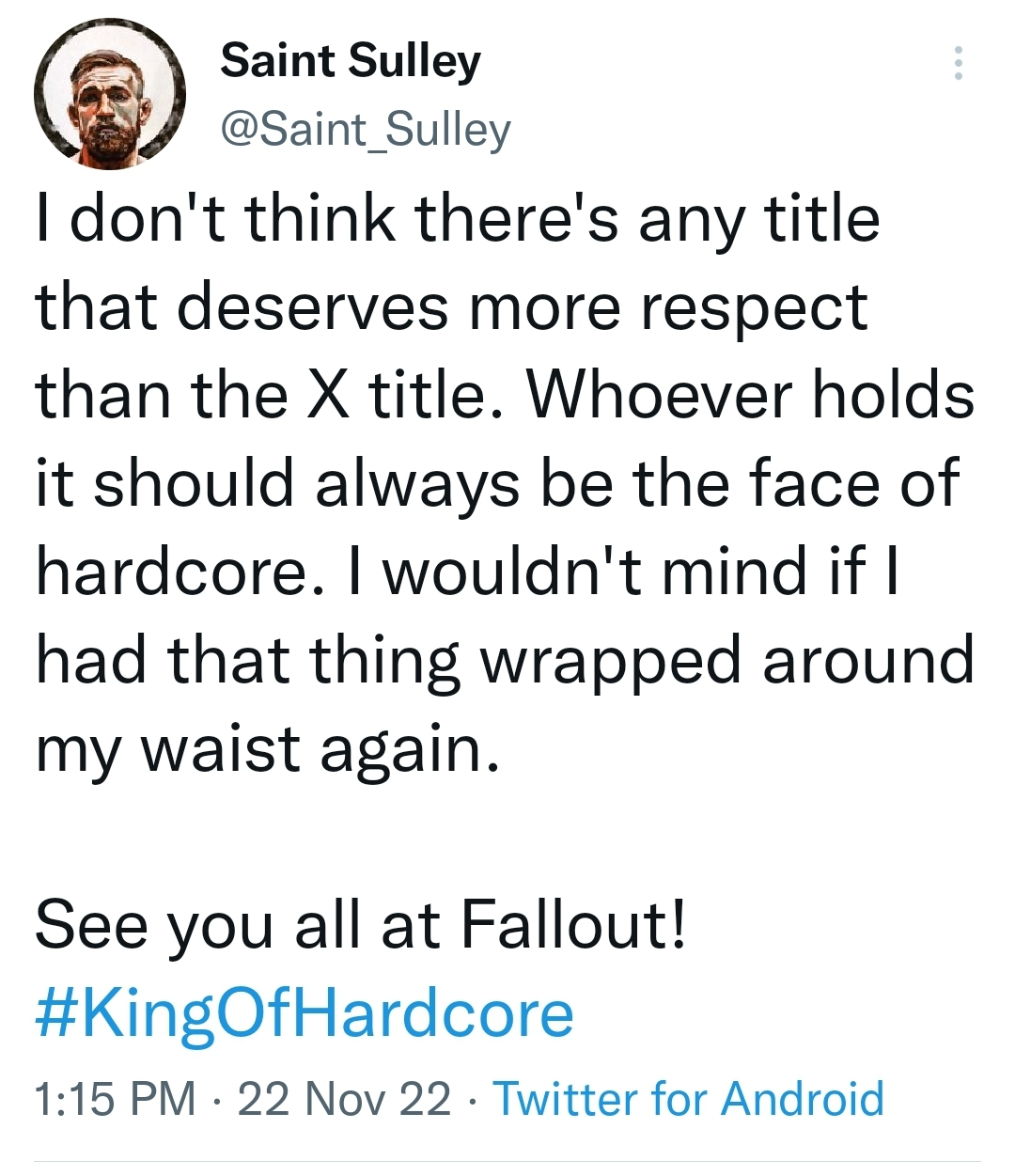Click the 1:15 PM timestamp
Screen dimensions: 1015x1176
pos(115,1098)
